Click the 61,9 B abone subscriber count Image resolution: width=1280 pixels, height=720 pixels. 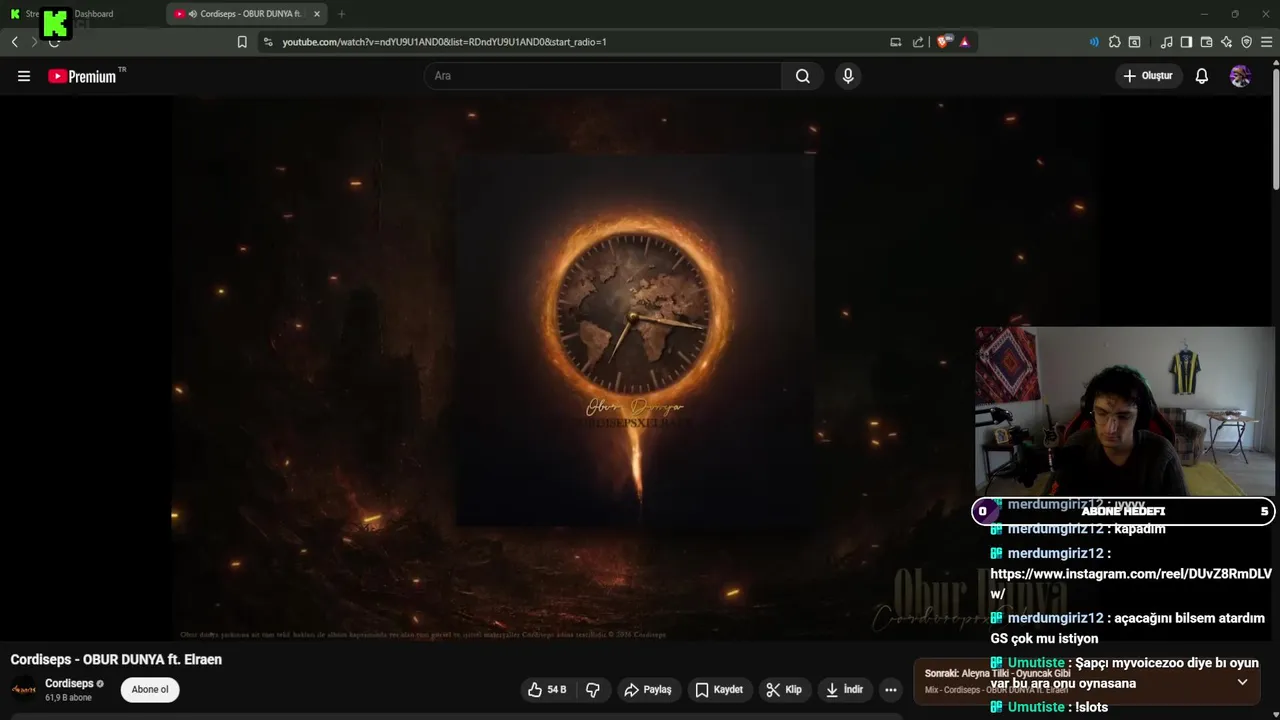[68, 698]
